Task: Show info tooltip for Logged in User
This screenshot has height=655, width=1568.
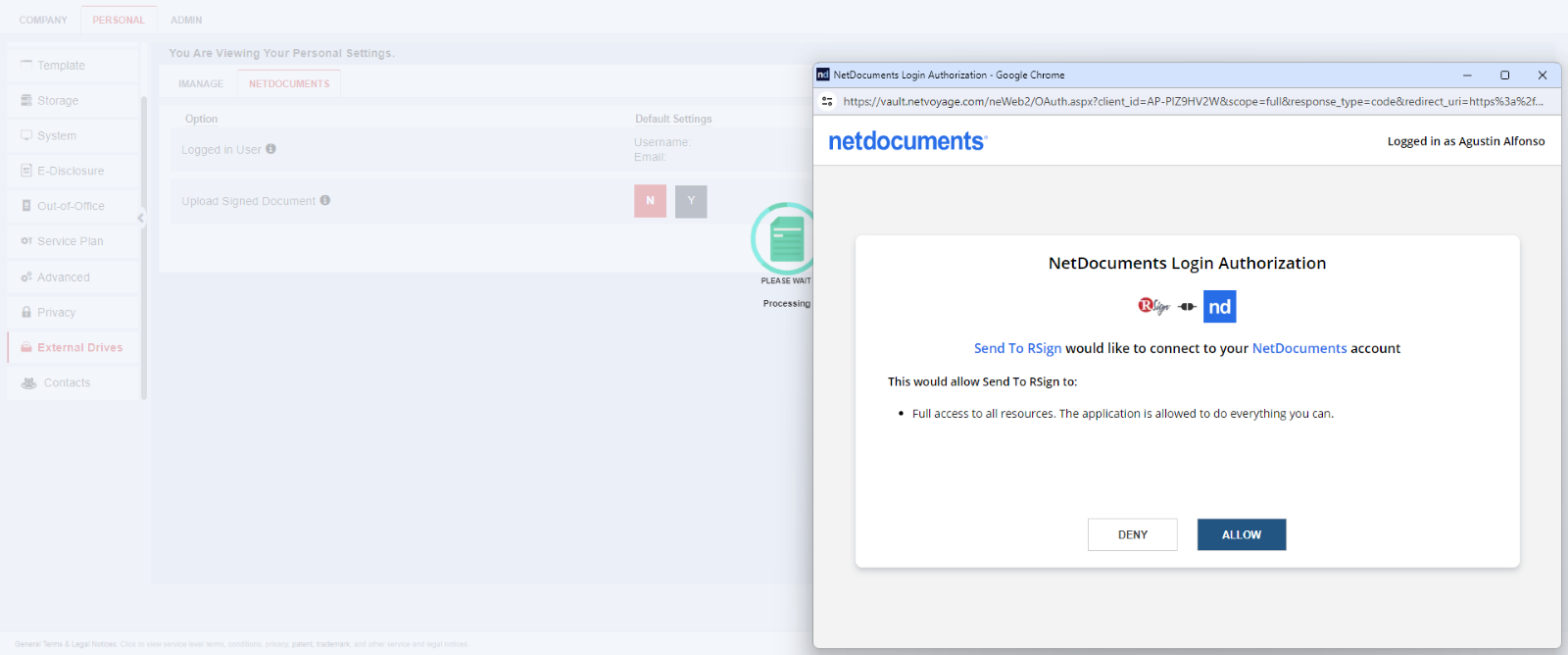Action: coord(270,149)
